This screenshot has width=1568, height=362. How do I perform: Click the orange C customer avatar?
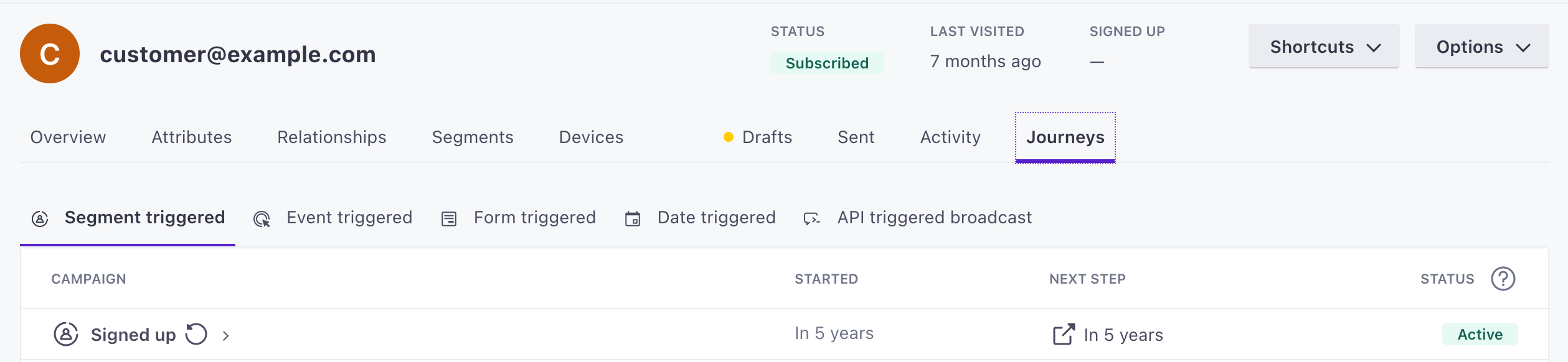(50, 53)
